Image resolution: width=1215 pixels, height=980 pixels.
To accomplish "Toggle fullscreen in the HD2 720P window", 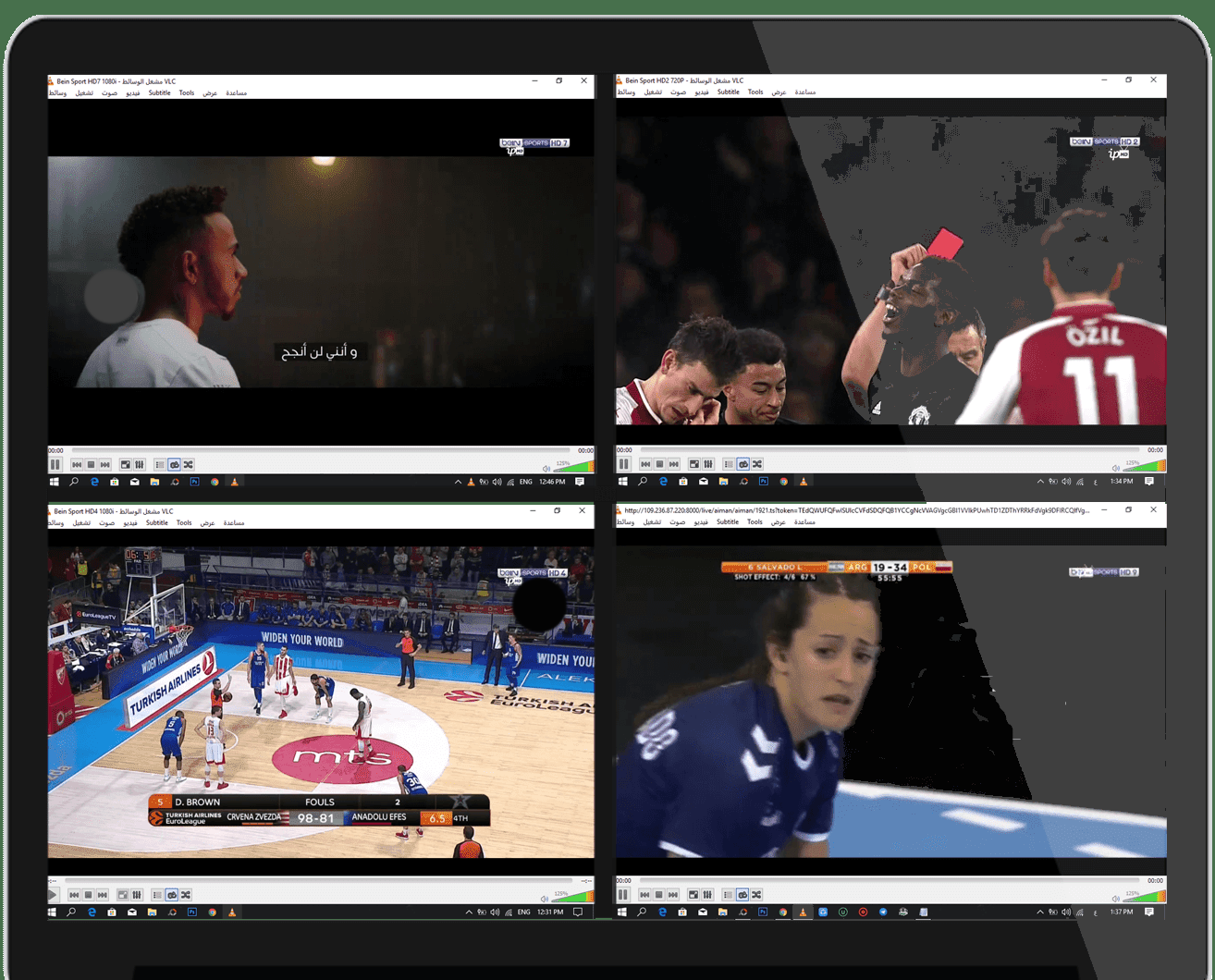I will [693, 464].
